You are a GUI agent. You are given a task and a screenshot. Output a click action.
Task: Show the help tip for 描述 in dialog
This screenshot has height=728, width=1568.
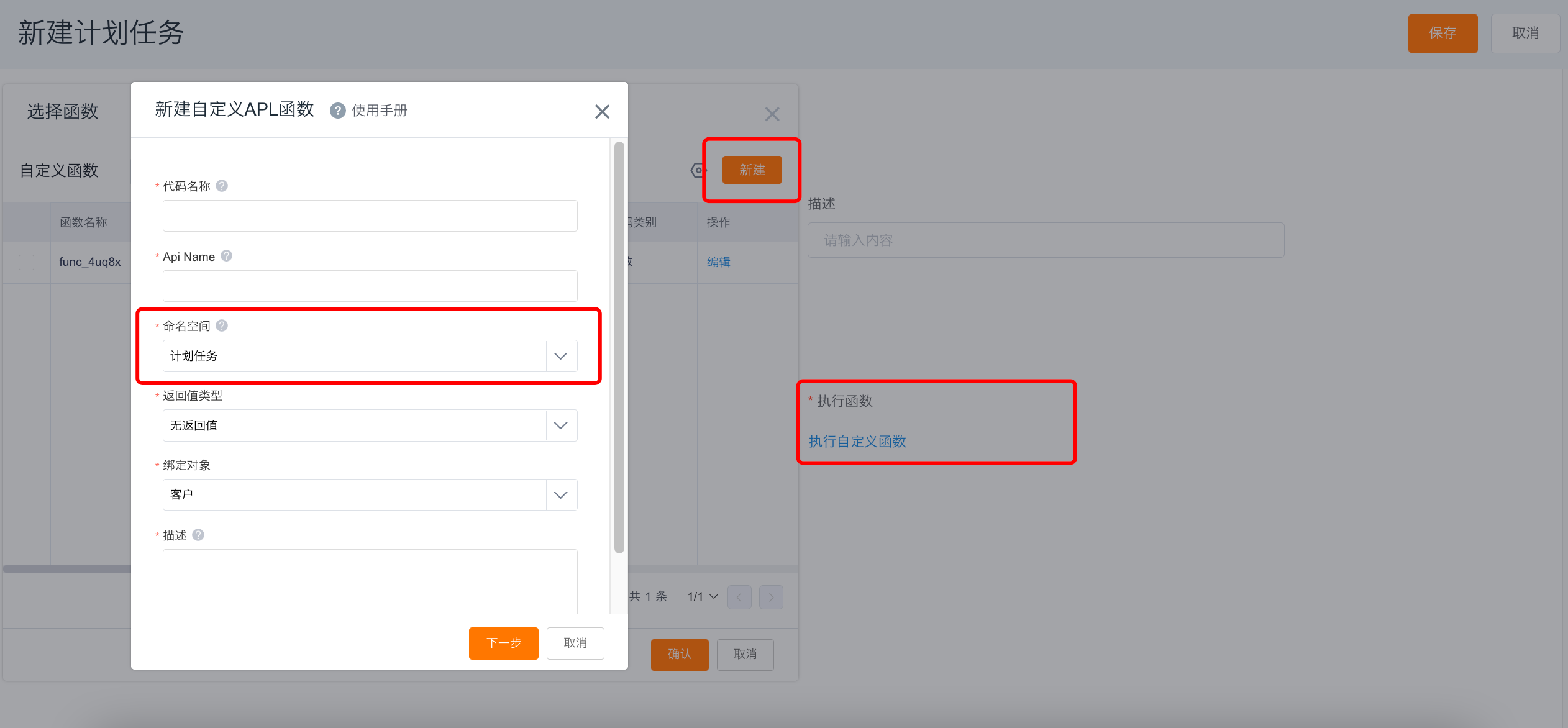198,535
